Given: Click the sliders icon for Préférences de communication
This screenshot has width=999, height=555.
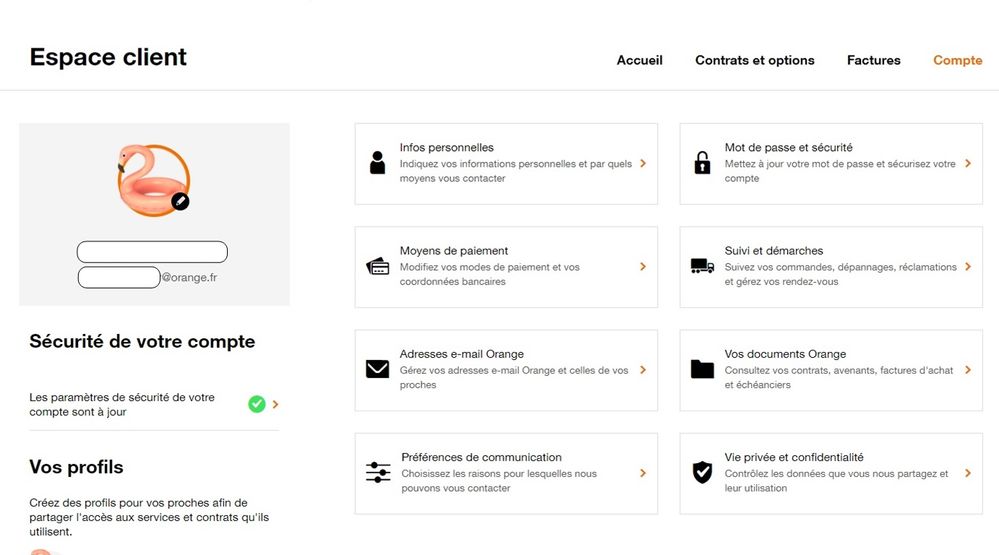Looking at the screenshot, I should [x=378, y=473].
